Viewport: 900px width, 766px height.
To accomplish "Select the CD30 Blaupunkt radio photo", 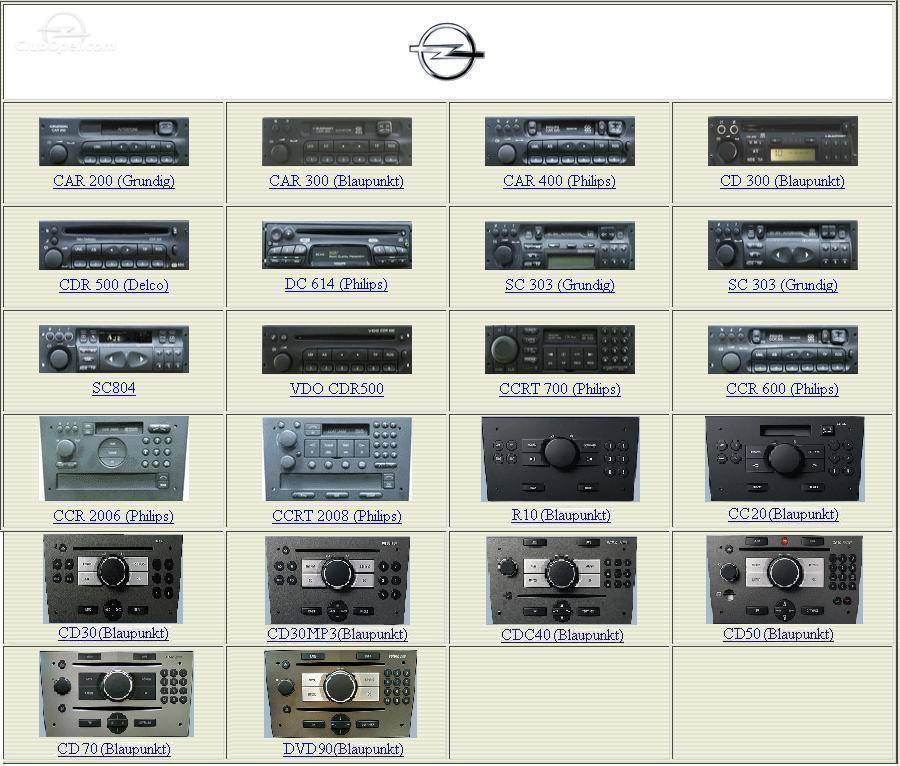I will click(x=113, y=580).
